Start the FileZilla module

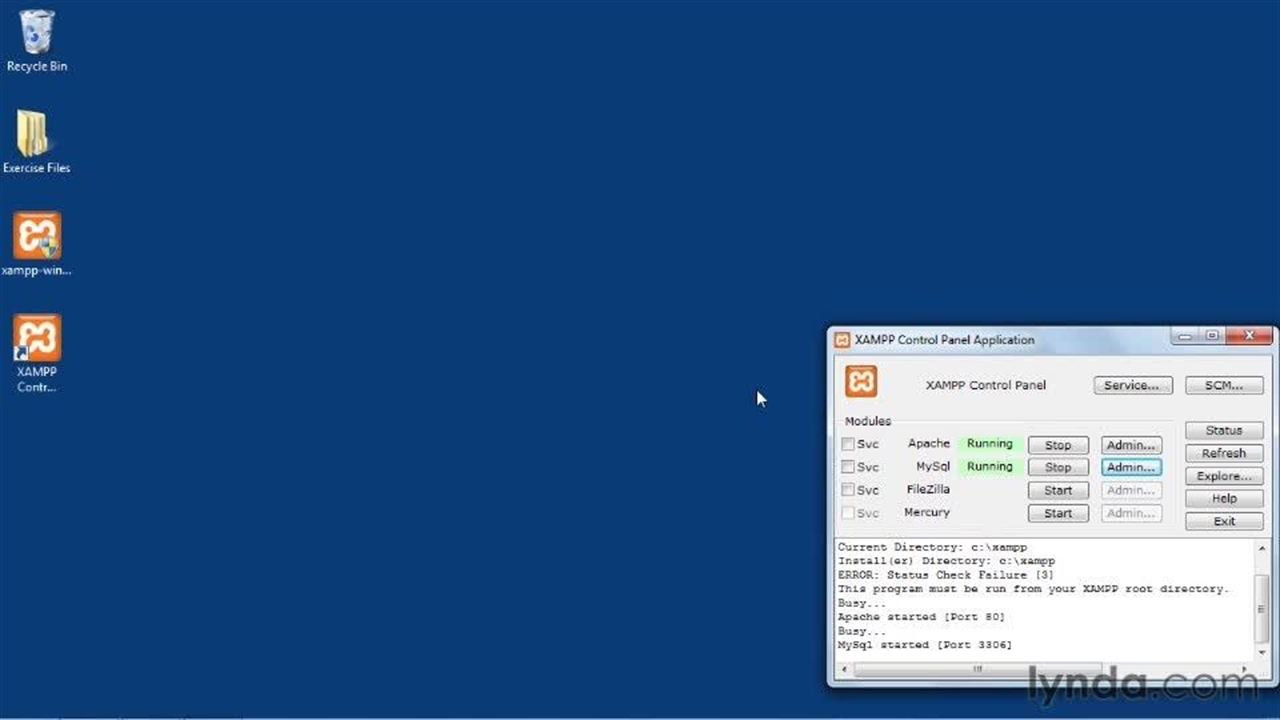click(x=1058, y=490)
